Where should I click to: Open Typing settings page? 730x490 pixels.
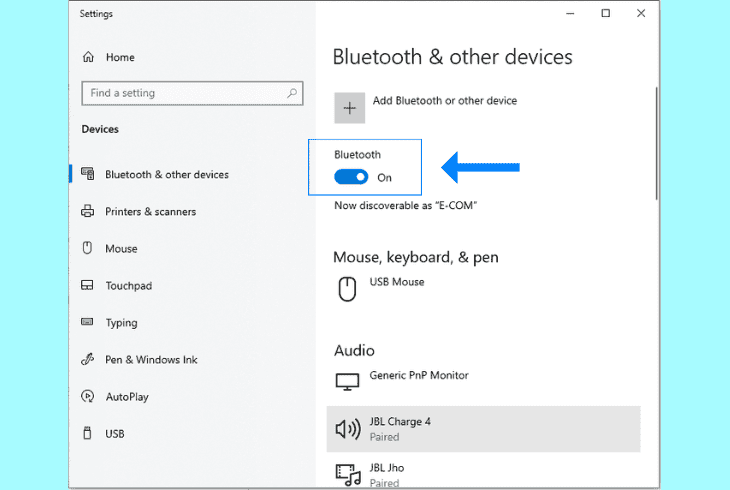pos(121,323)
